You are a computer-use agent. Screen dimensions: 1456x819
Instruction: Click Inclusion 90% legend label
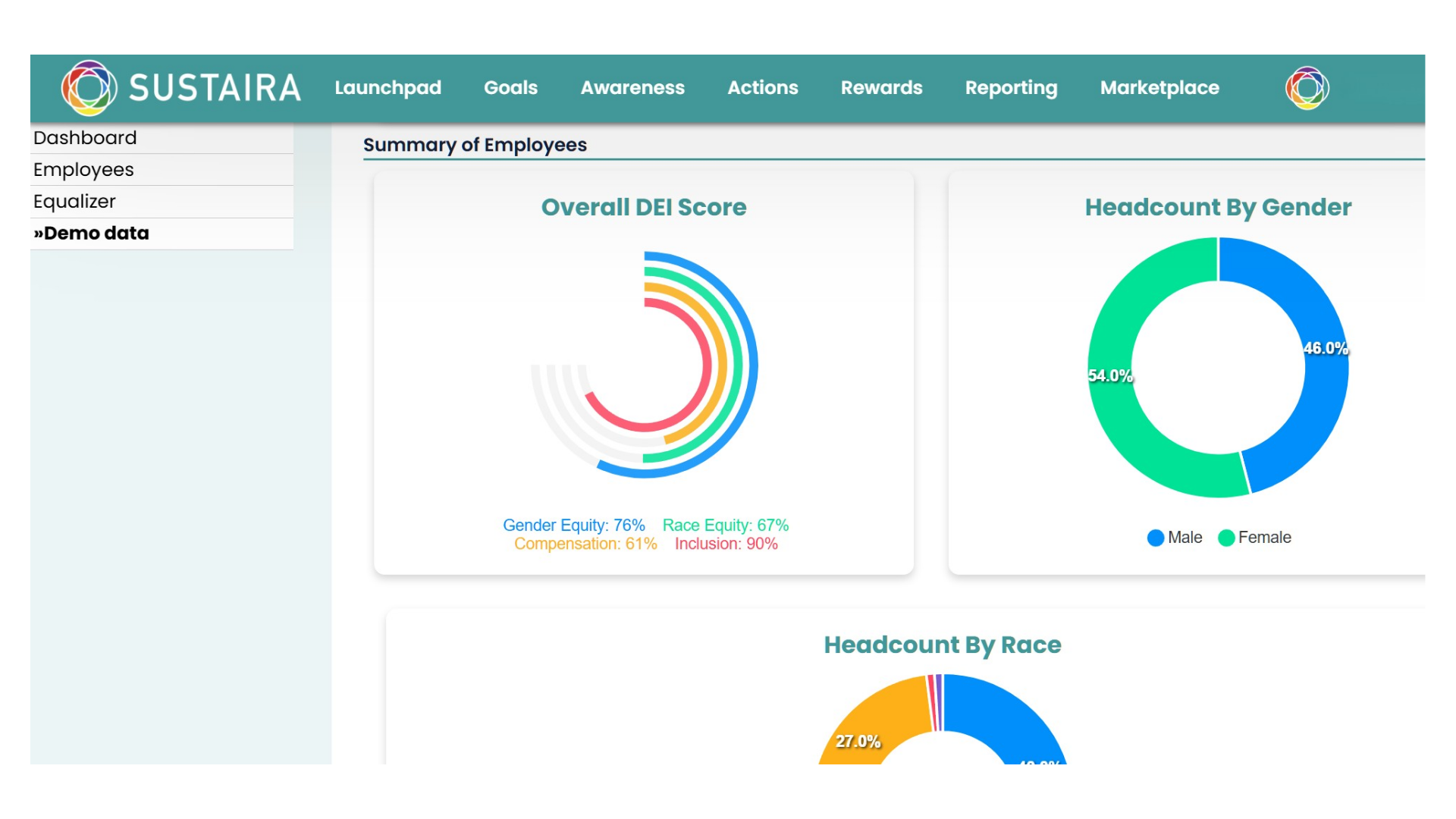(x=726, y=544)
